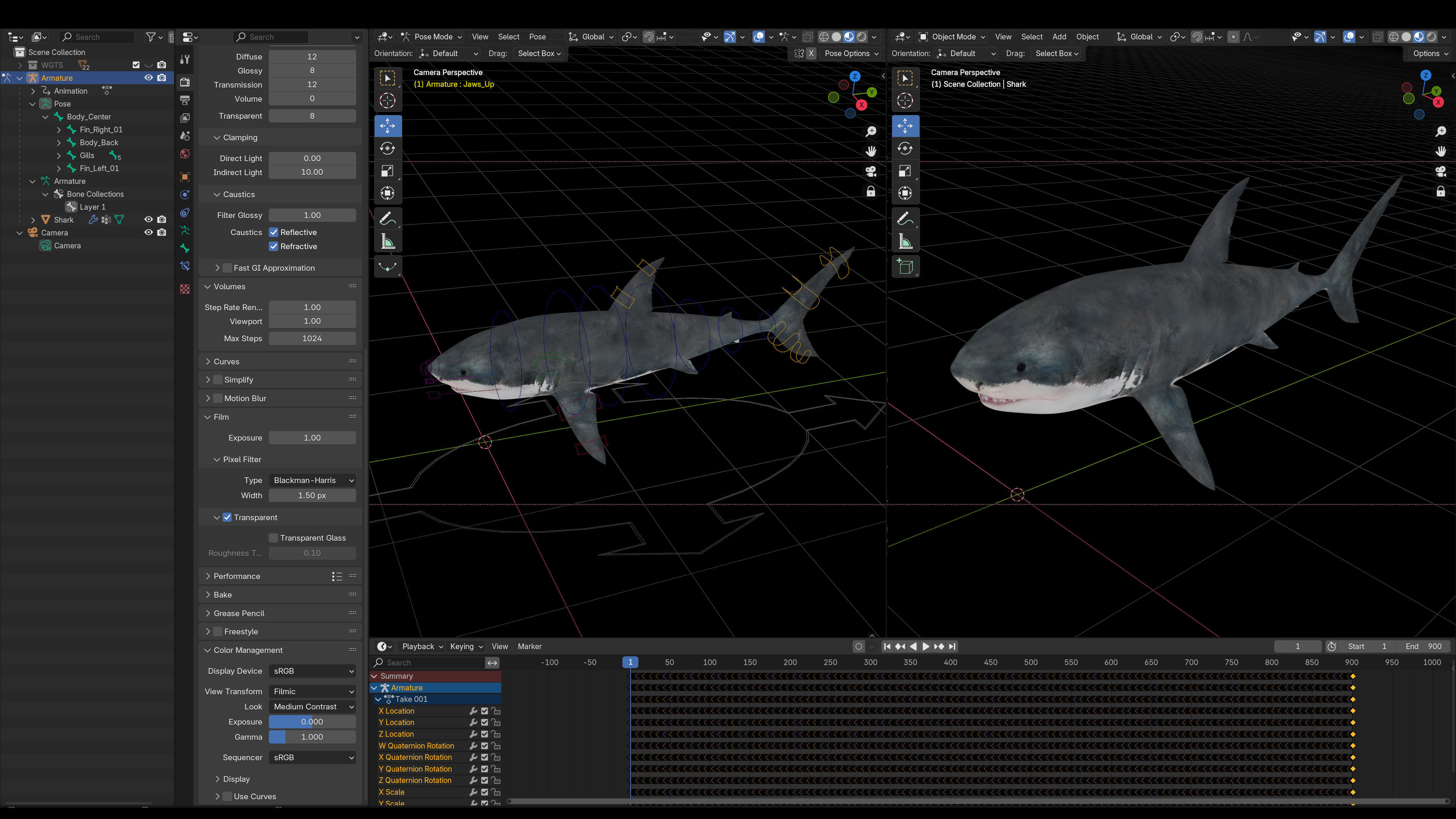Select the Scale tool in Pose Mode viewport
This screenshot has height=819, width=1456.
388,171
